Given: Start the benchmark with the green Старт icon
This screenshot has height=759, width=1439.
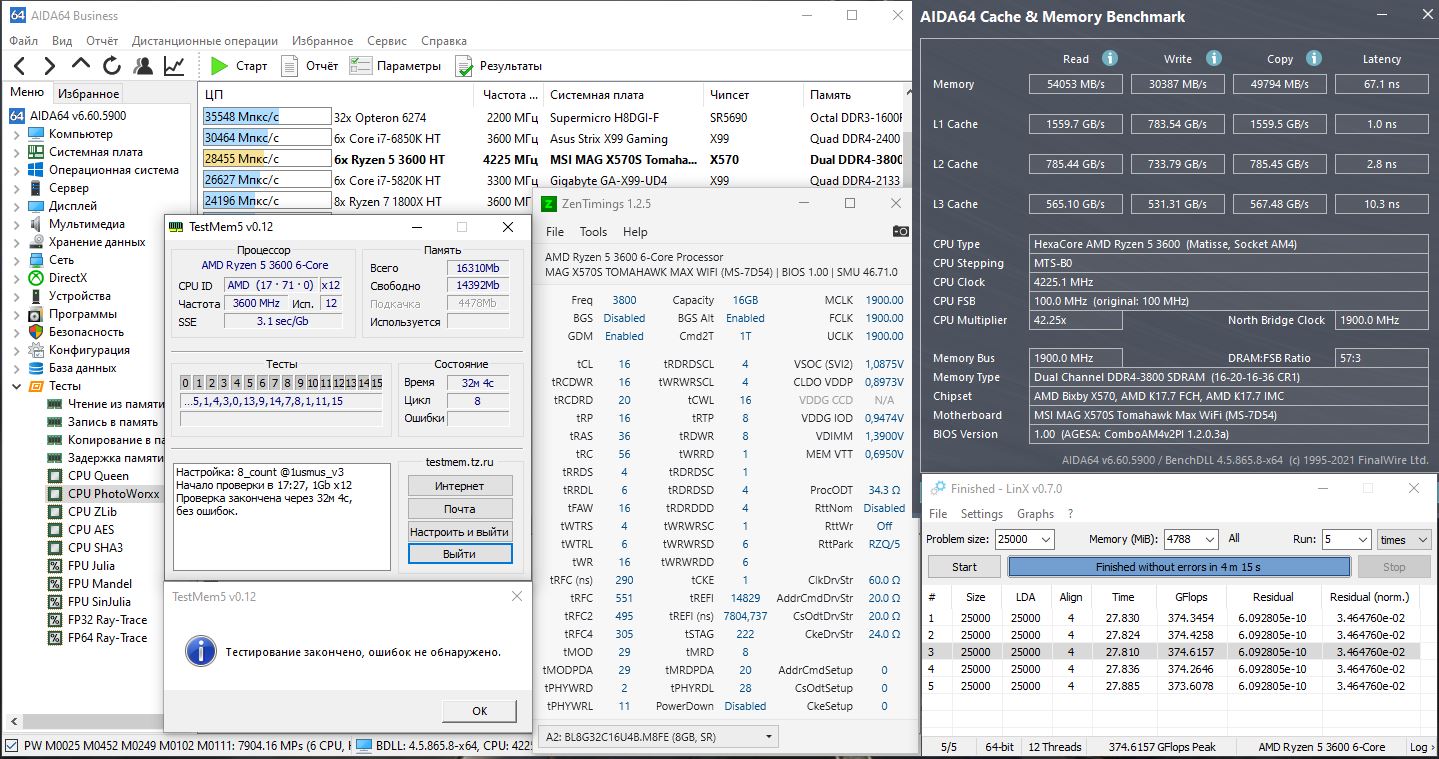Looking at the screenshot, I should (x=219, y=66).
